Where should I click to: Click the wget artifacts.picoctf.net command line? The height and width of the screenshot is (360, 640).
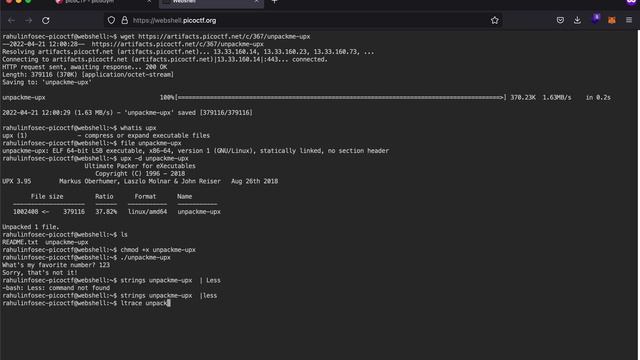coord(156,36)
